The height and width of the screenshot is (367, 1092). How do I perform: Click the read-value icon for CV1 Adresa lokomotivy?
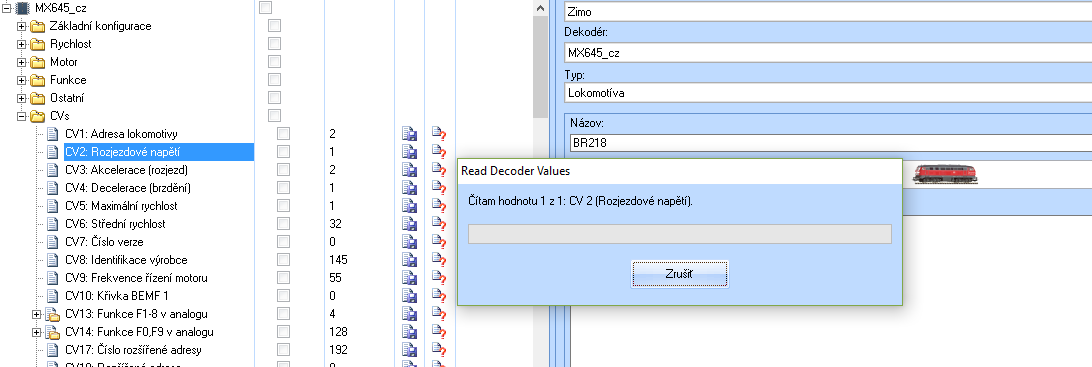[438, 134]
